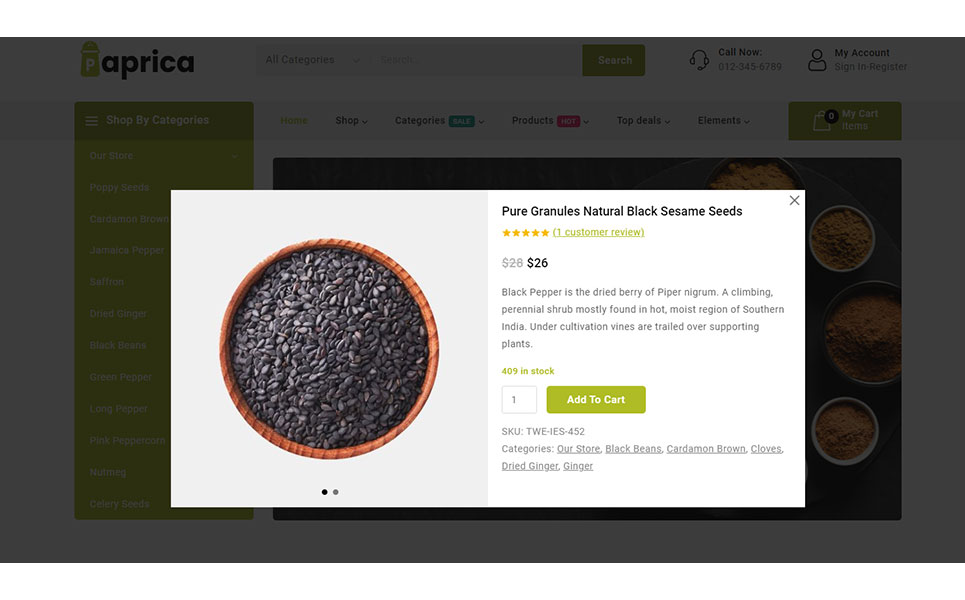The height and width of the screenshot is (600, 965).
Task: Click the hamburger menu icon by Shop By Categories
Action: [x=92, y=121]
